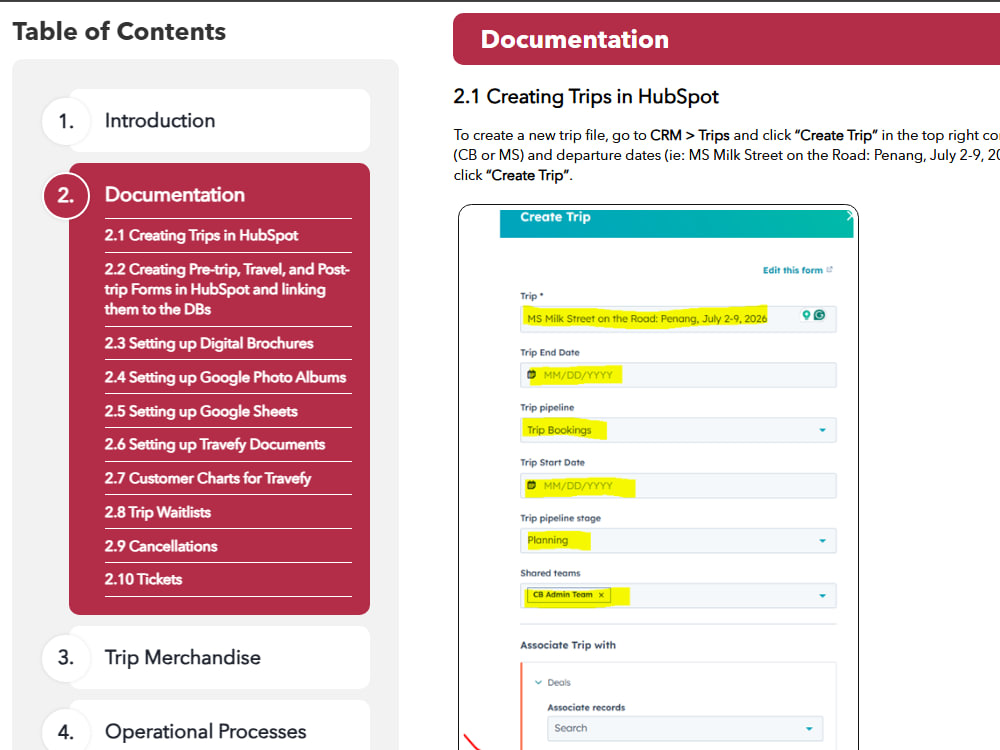Open the Trip Merchandise section
Viewport: 1000px width, 750px height.
tap(219, 657)
